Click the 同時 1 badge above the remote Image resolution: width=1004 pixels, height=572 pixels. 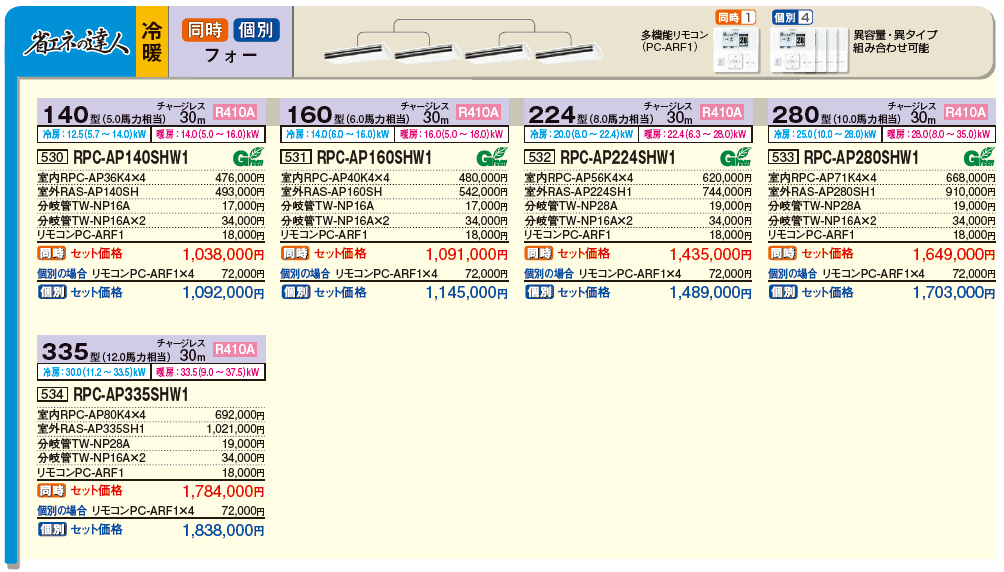click(x=735, y=17)
